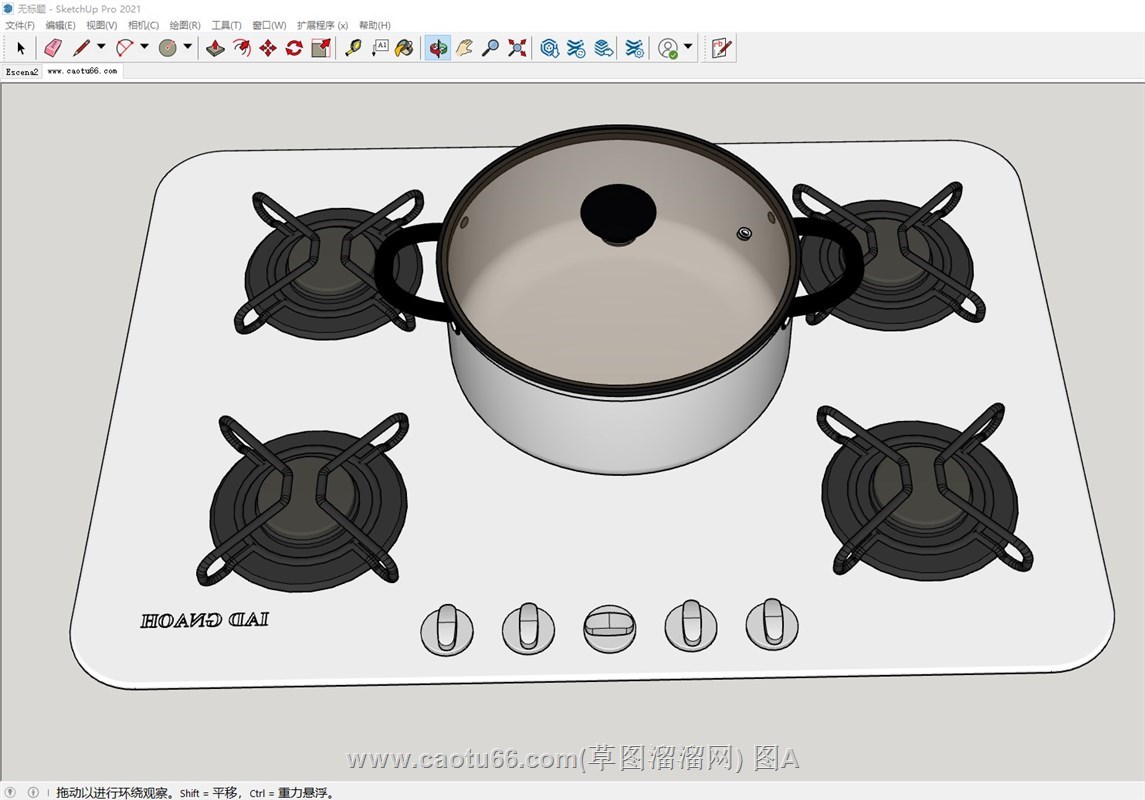Toggle the Orbit tool in toolbar
The width and height of the screenshot is (1145, 800).
pos(437,48)
